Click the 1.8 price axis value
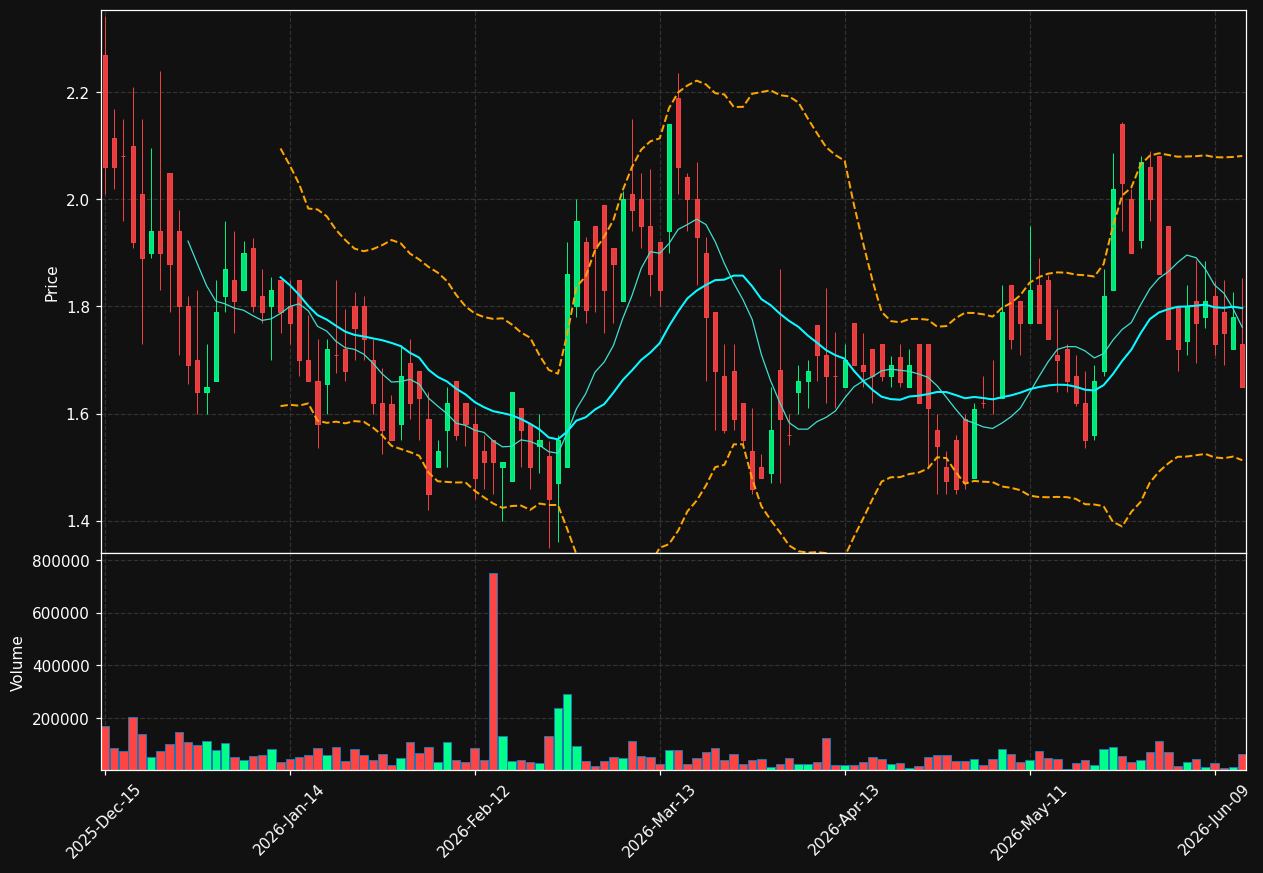Image resolution: width=1263 pixels, height=873 pixels. 77,307
